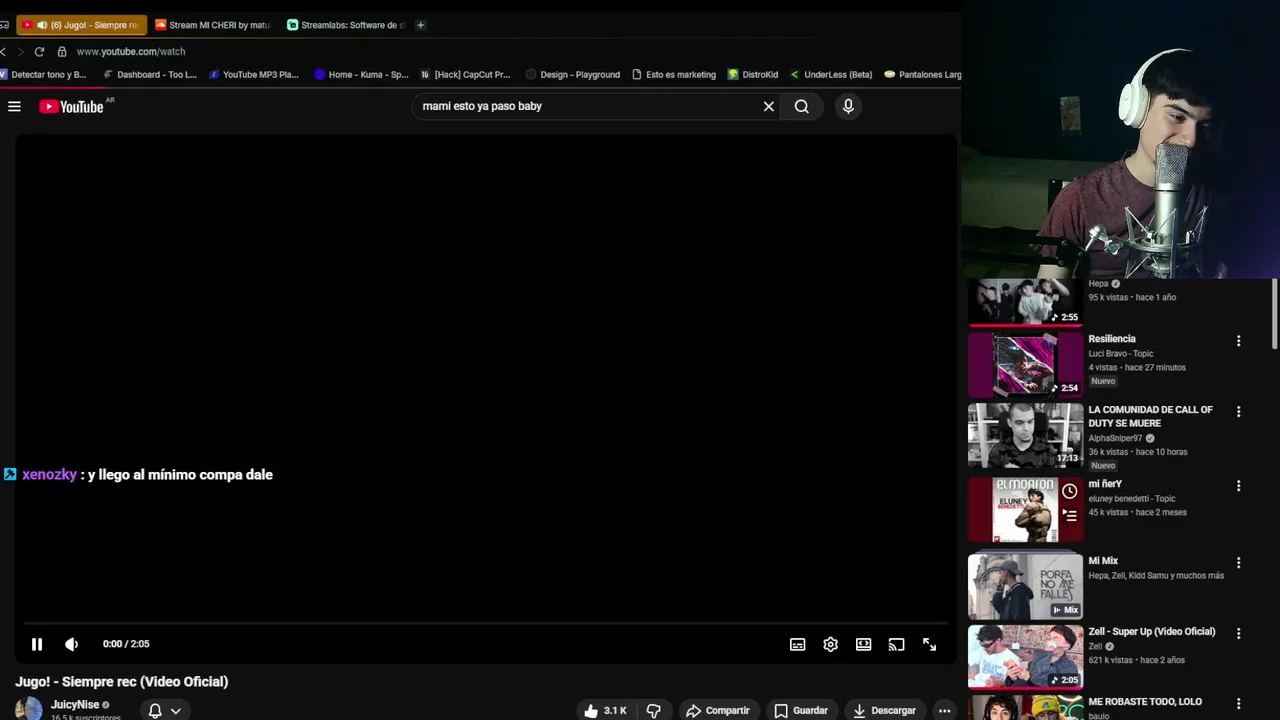Click the recommendations scrollbar
1280x720 pixels.
click(x=1274, y=315)
